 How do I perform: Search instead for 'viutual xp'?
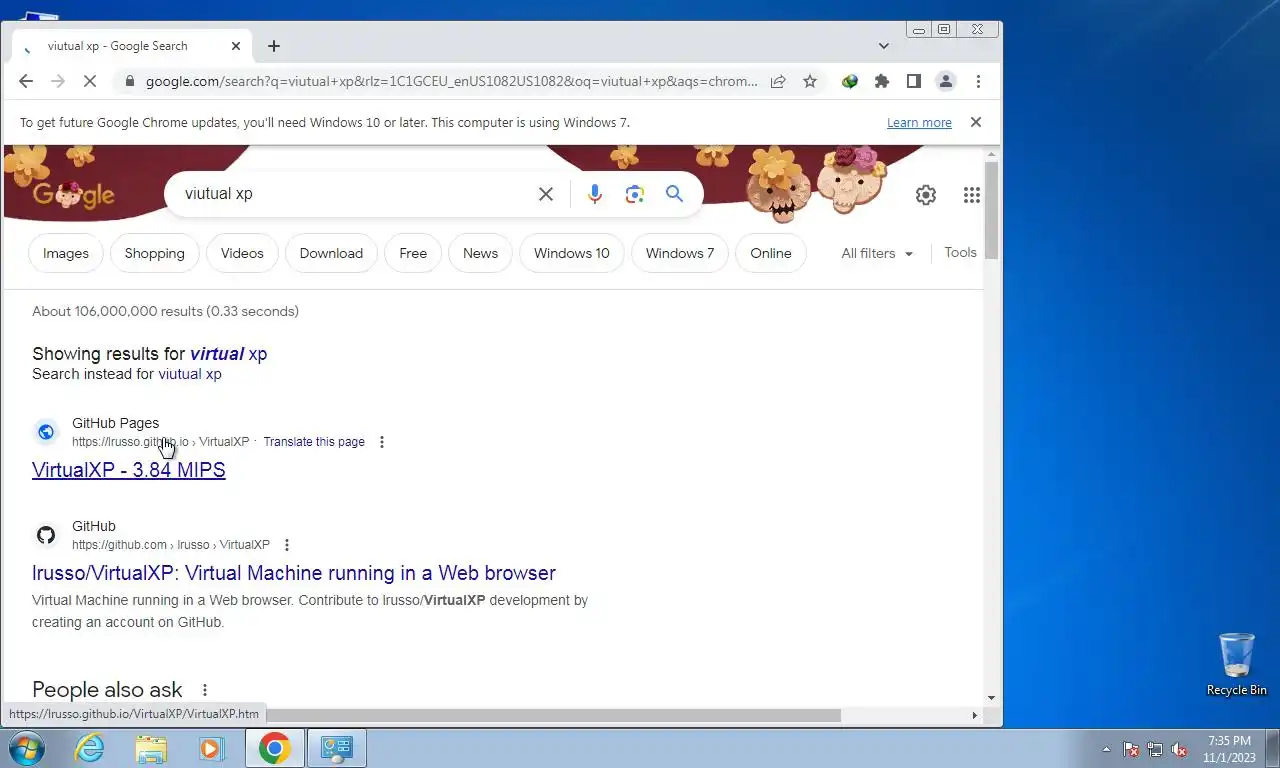click(x=190, y=374)
